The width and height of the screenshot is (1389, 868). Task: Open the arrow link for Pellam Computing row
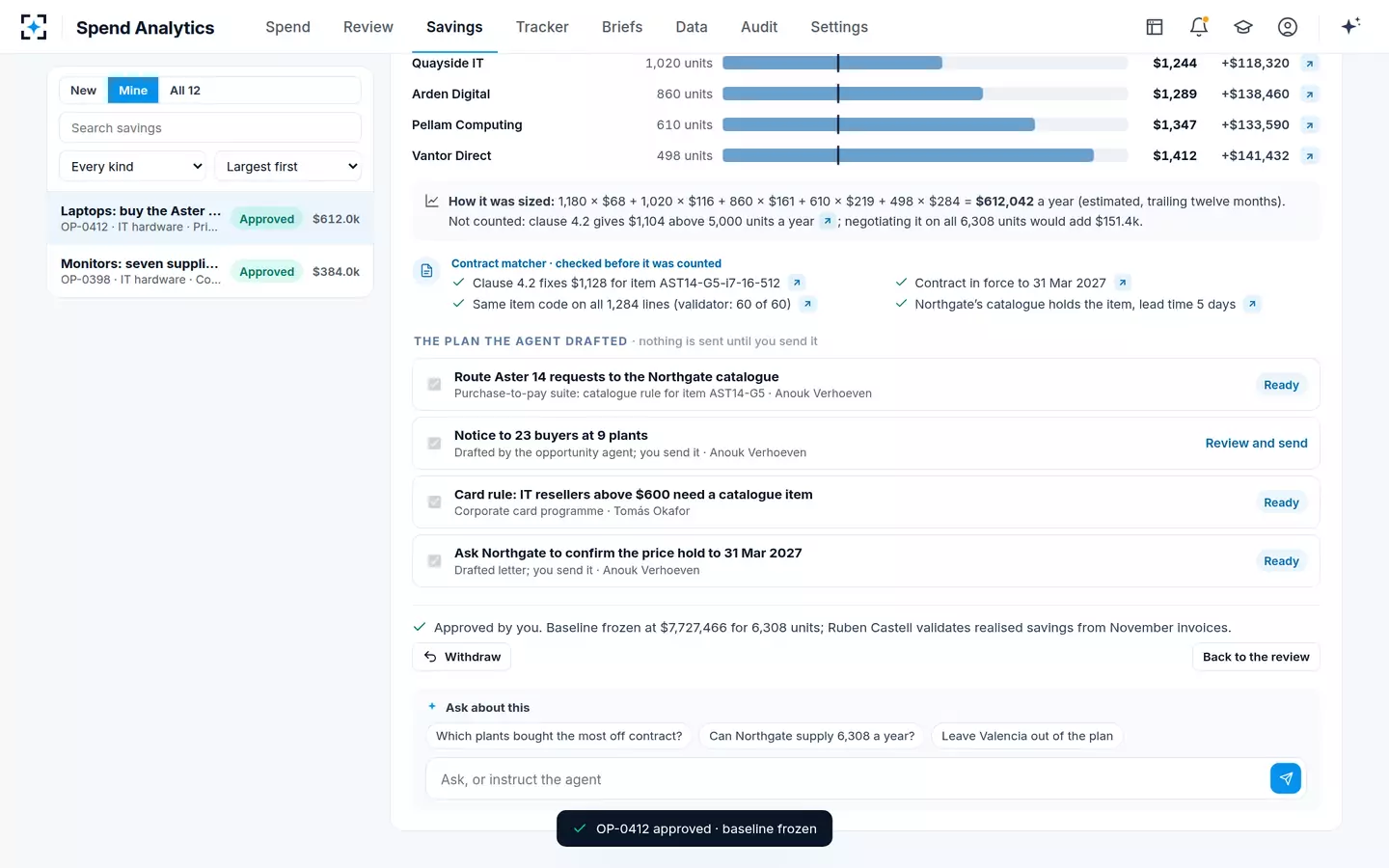point(1309,125)
